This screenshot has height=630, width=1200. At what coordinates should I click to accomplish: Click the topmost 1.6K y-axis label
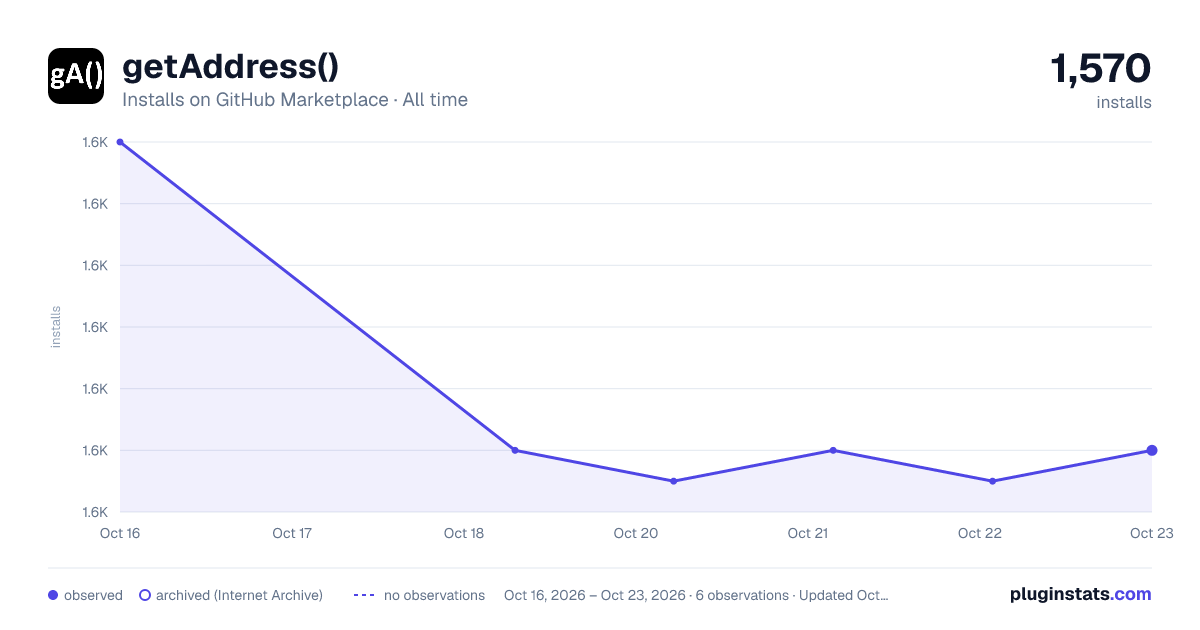pyautogui.click(x=95, y=142)
